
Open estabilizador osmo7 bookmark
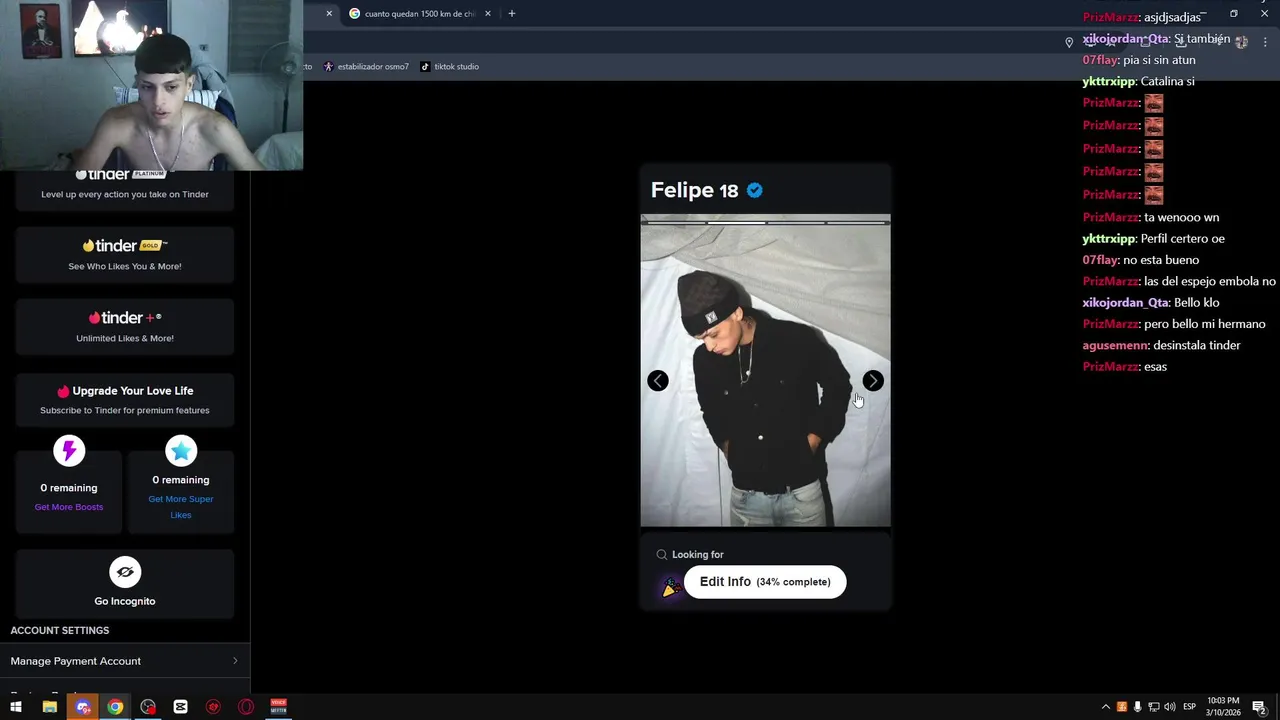point(366,67)
